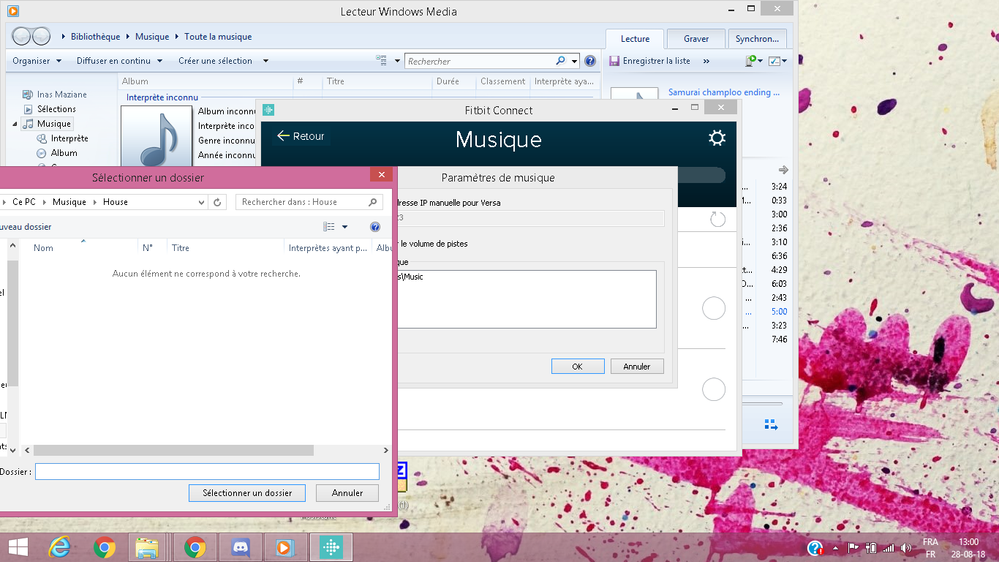Click the search magnifier in folder dialog

coord(373,202)
